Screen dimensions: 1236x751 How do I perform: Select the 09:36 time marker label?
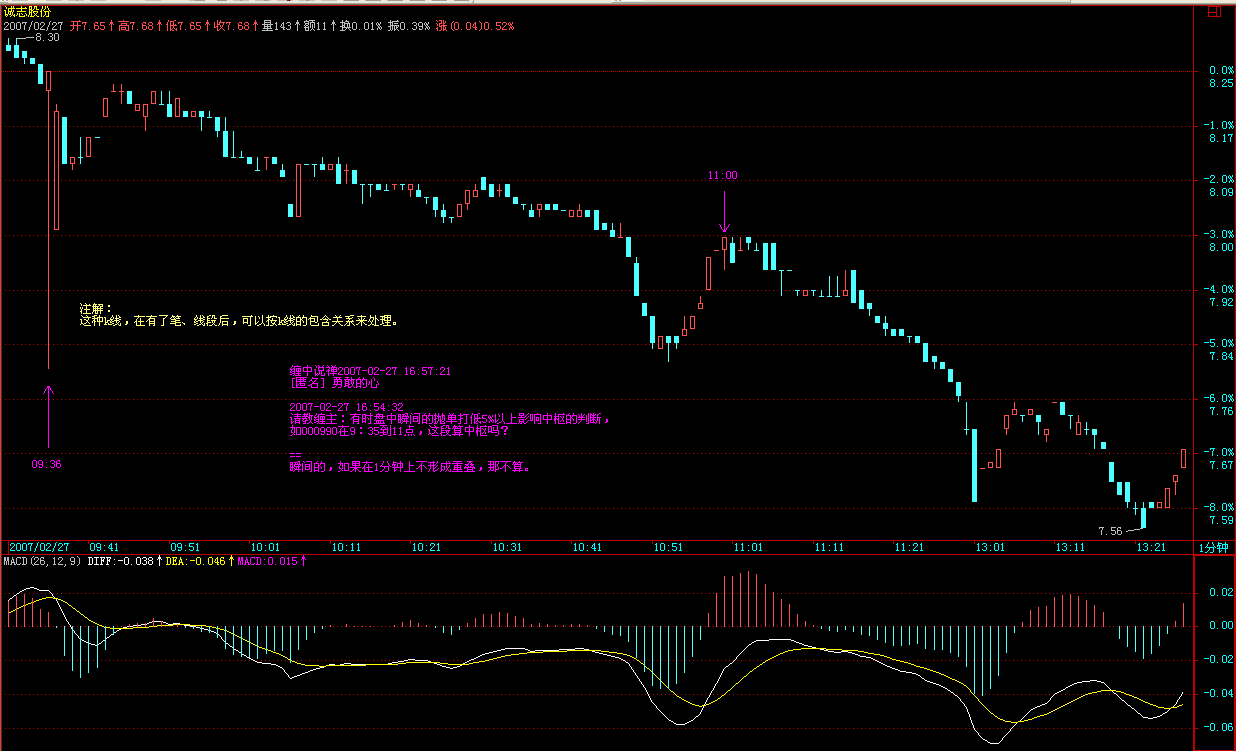coord(47,464)
